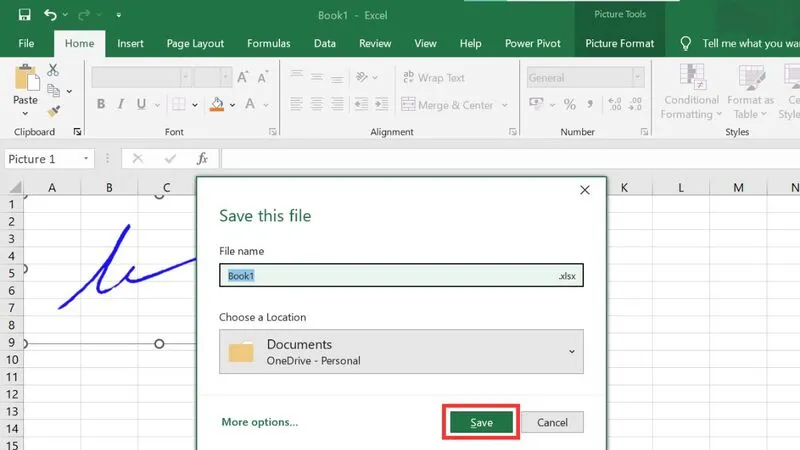Viewport: 800px width, 450px height.
Task: Click the Select All corner triangle
Action: pos(15,187)
